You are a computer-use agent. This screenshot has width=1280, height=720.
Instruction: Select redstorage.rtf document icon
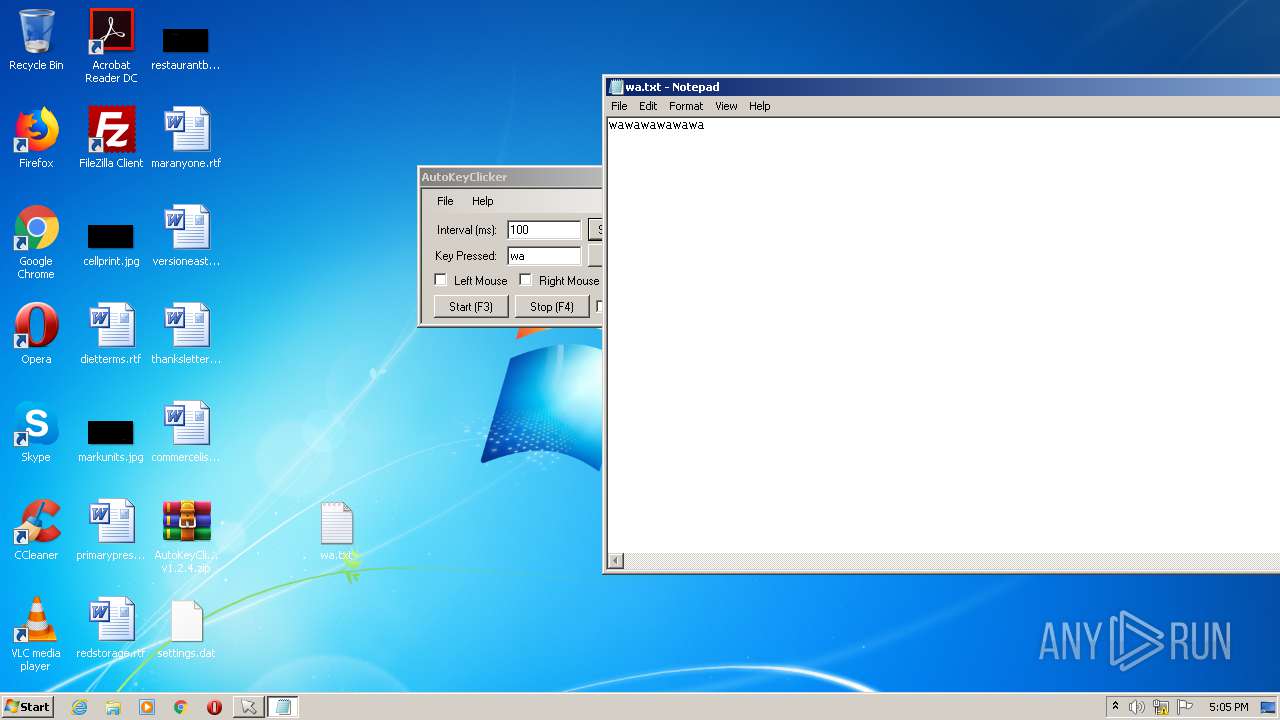pos(111,628)
